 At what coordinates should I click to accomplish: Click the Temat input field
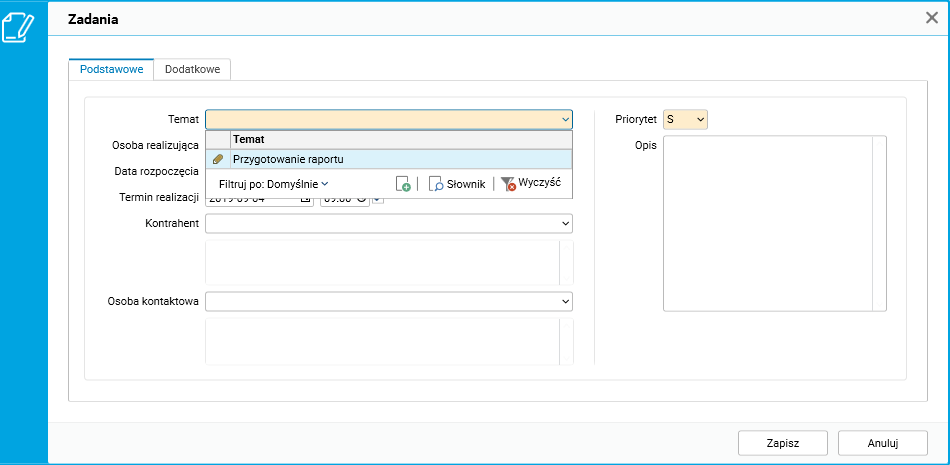tap(382, 120)
